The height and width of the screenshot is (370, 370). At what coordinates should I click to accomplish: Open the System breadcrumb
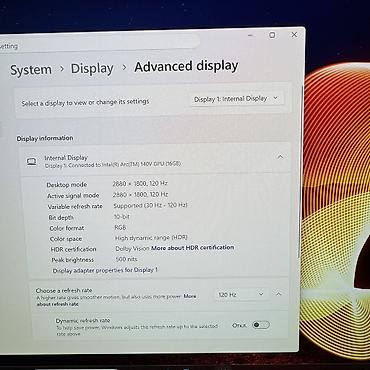31,70
